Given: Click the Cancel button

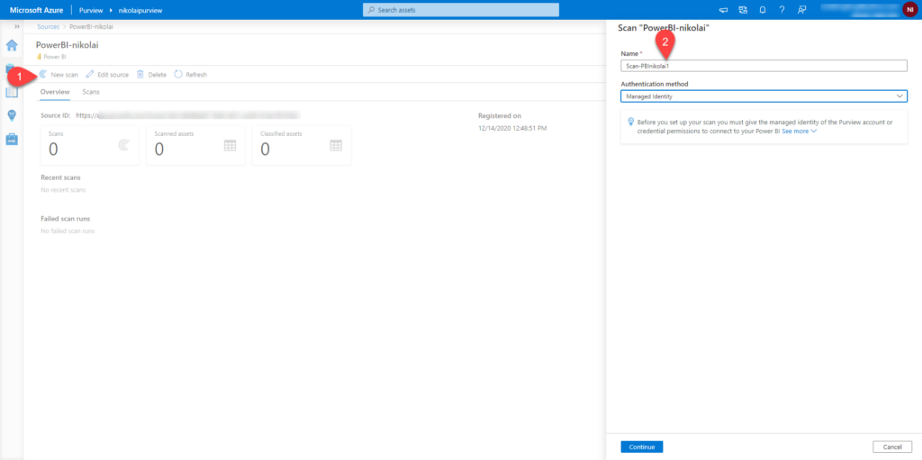Looking at the screenshot, I should tap(892, 446).
